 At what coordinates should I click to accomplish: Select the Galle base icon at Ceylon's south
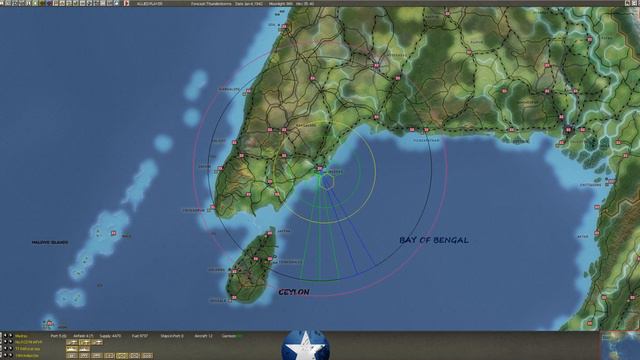(x=234, y=298)
